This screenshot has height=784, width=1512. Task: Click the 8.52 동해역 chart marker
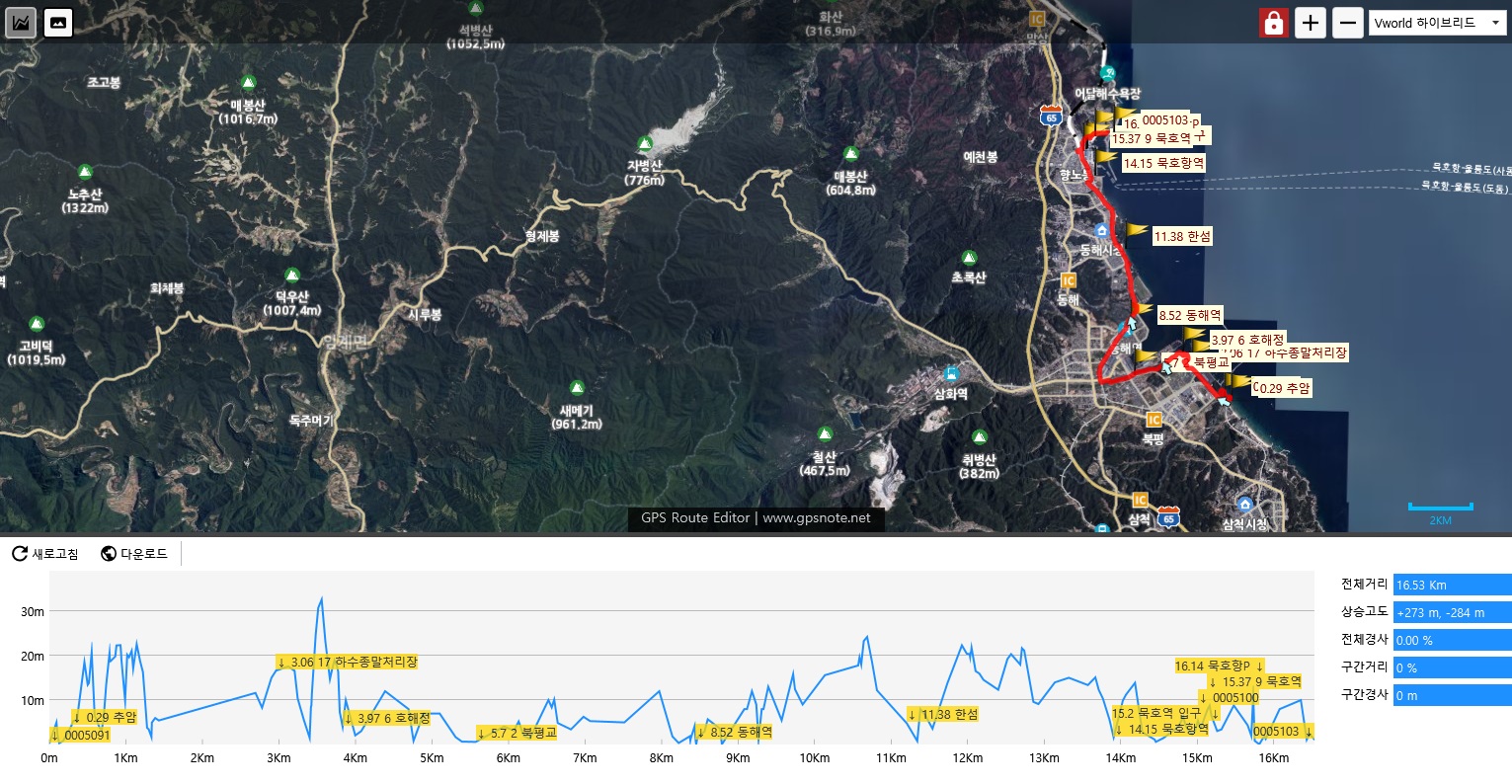734,733
